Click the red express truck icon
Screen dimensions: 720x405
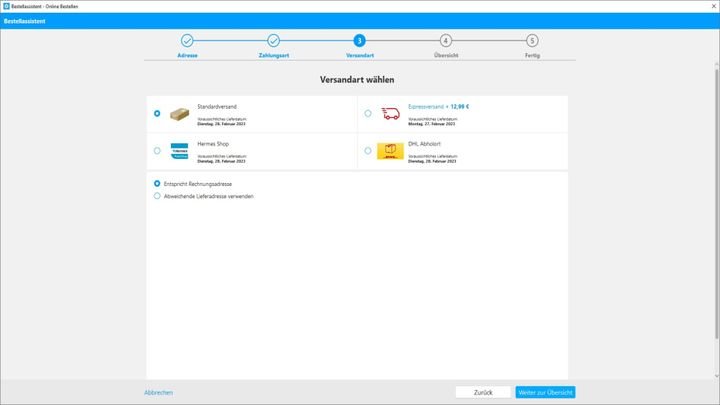(390, 113)
